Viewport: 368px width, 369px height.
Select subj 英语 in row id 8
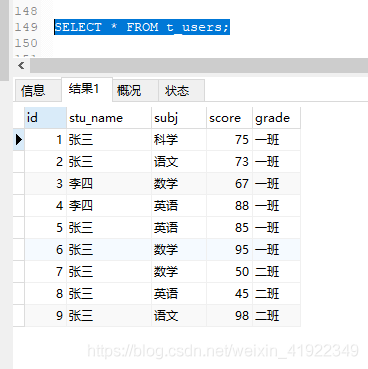coord(179,294)
